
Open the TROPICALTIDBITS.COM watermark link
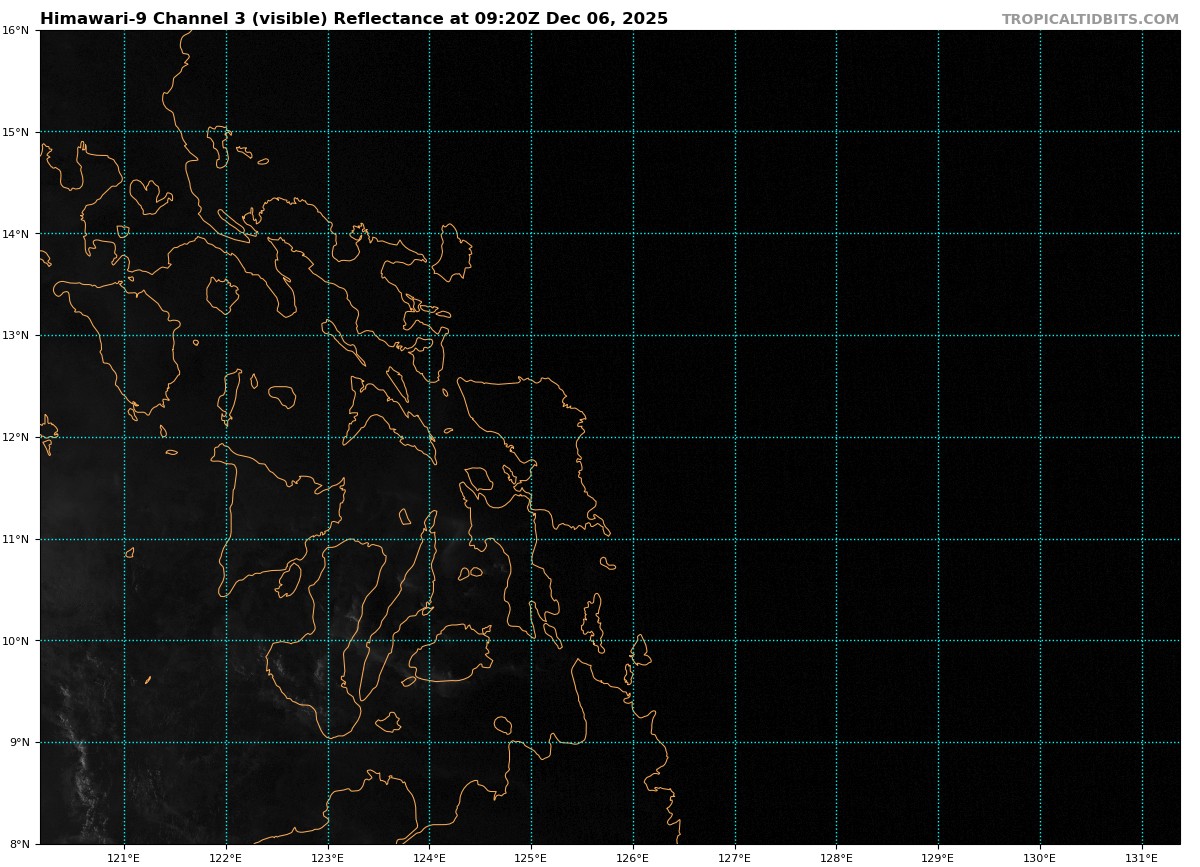(1090, 20)
